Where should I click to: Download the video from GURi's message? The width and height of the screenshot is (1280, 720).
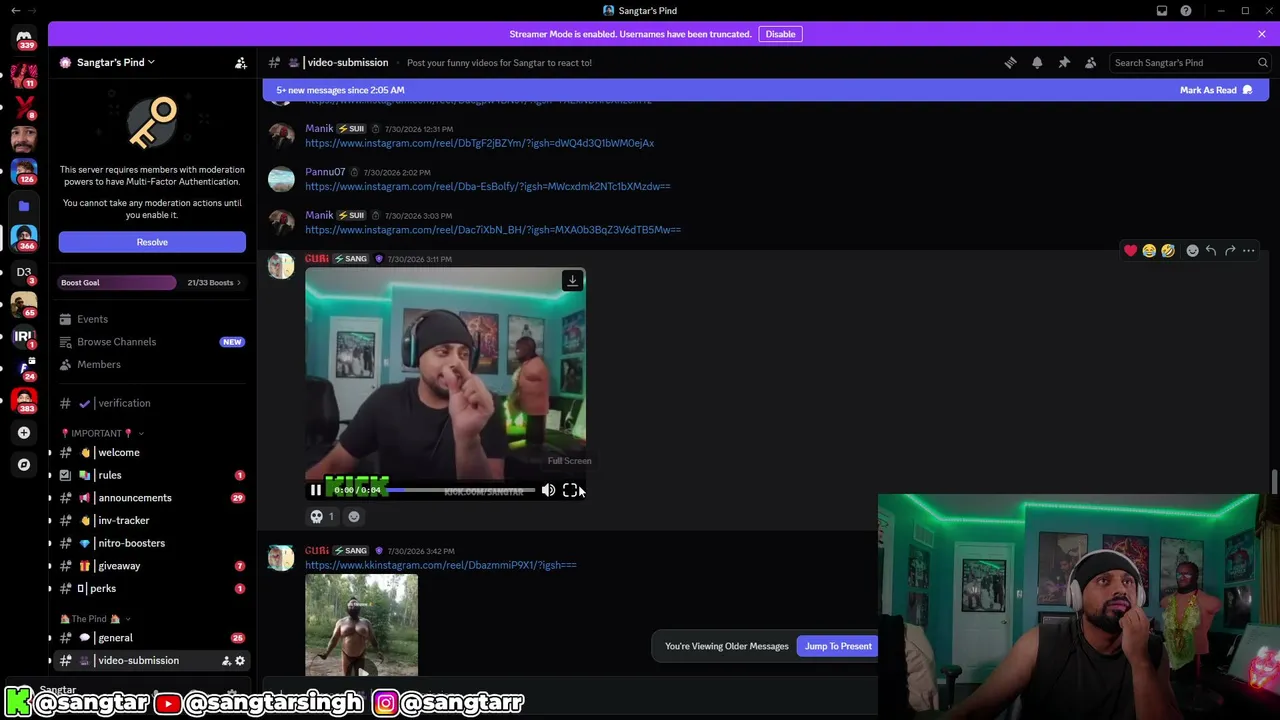(x=572, y=281)
